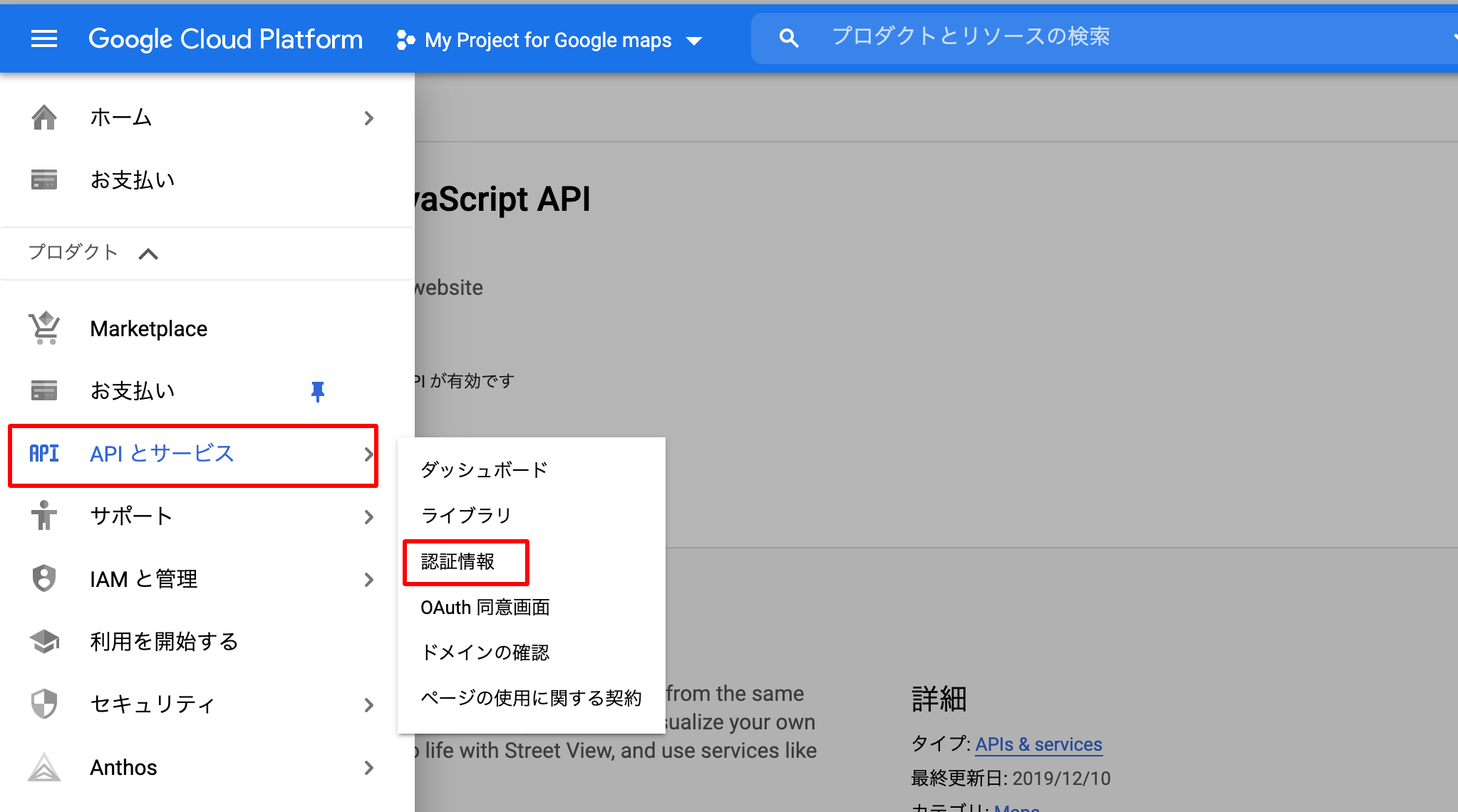
Task: Click the Home house icon
Action: [44, 118]
